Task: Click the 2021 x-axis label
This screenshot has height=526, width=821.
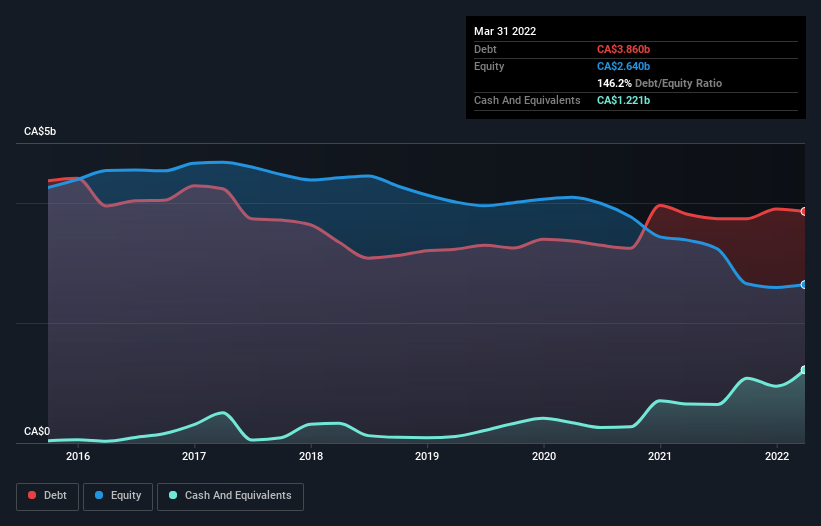Action: tap(660, 456)
